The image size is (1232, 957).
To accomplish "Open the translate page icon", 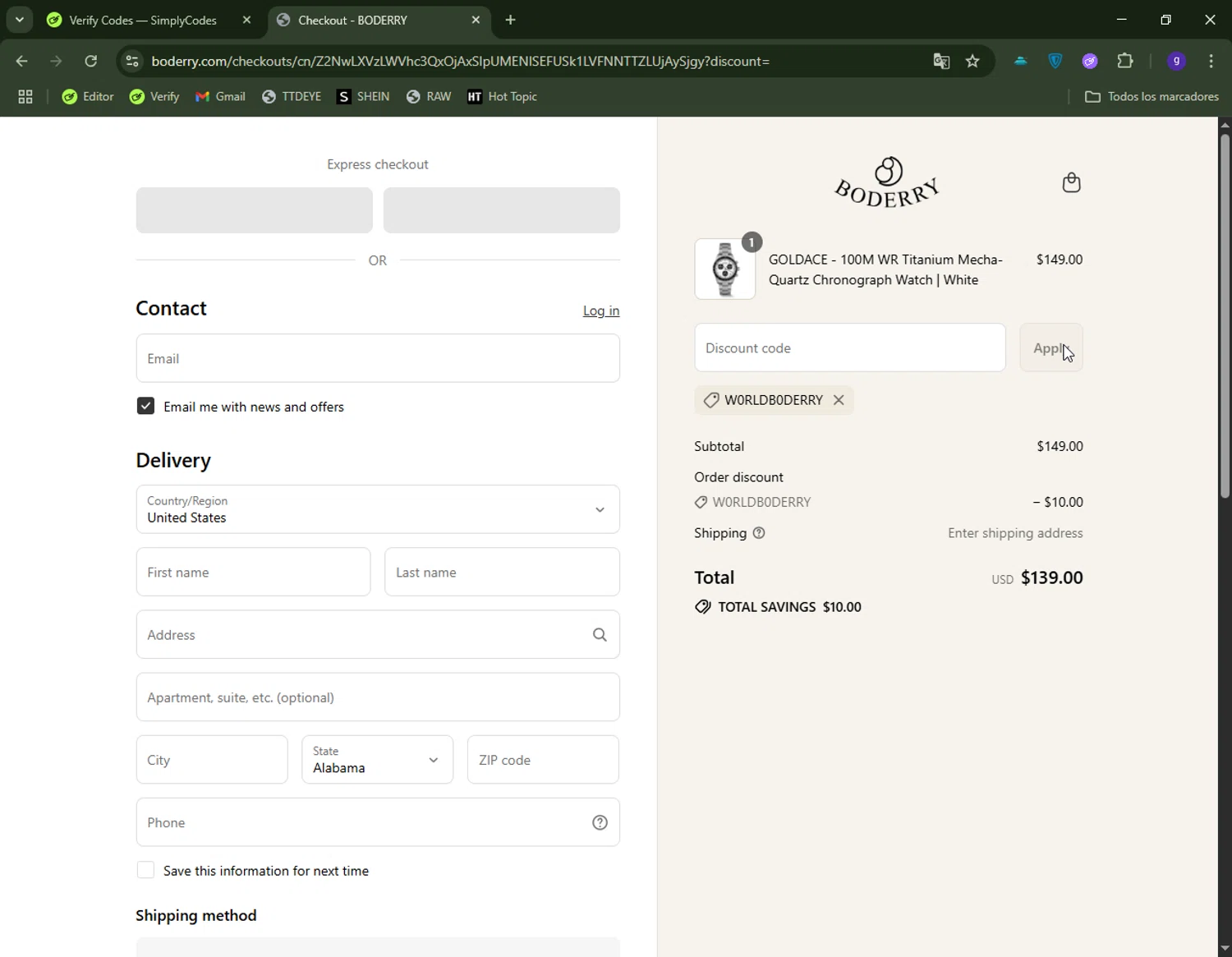I will coord(941,61).
